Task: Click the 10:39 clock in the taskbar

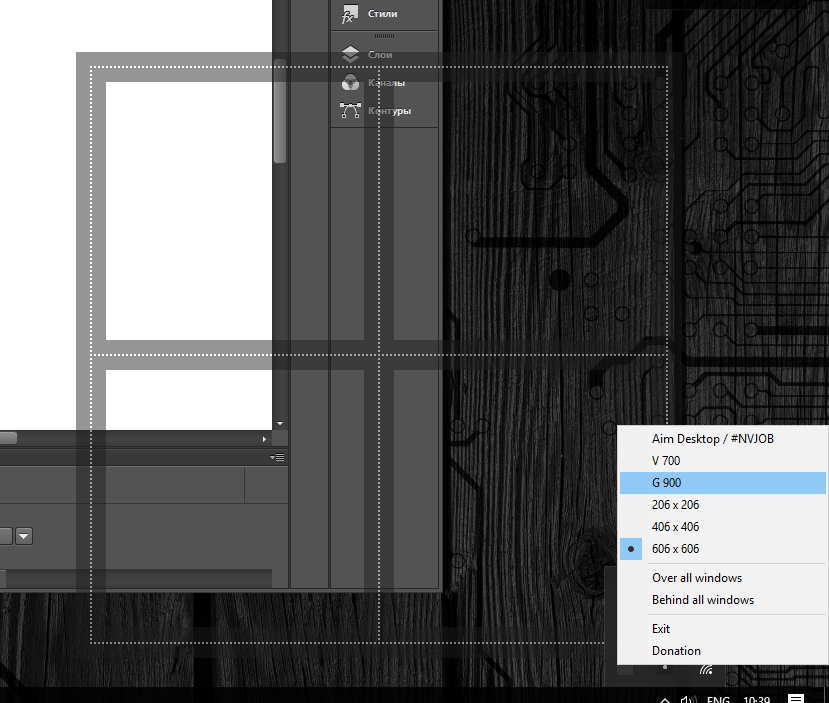Action: coord(756,699)
